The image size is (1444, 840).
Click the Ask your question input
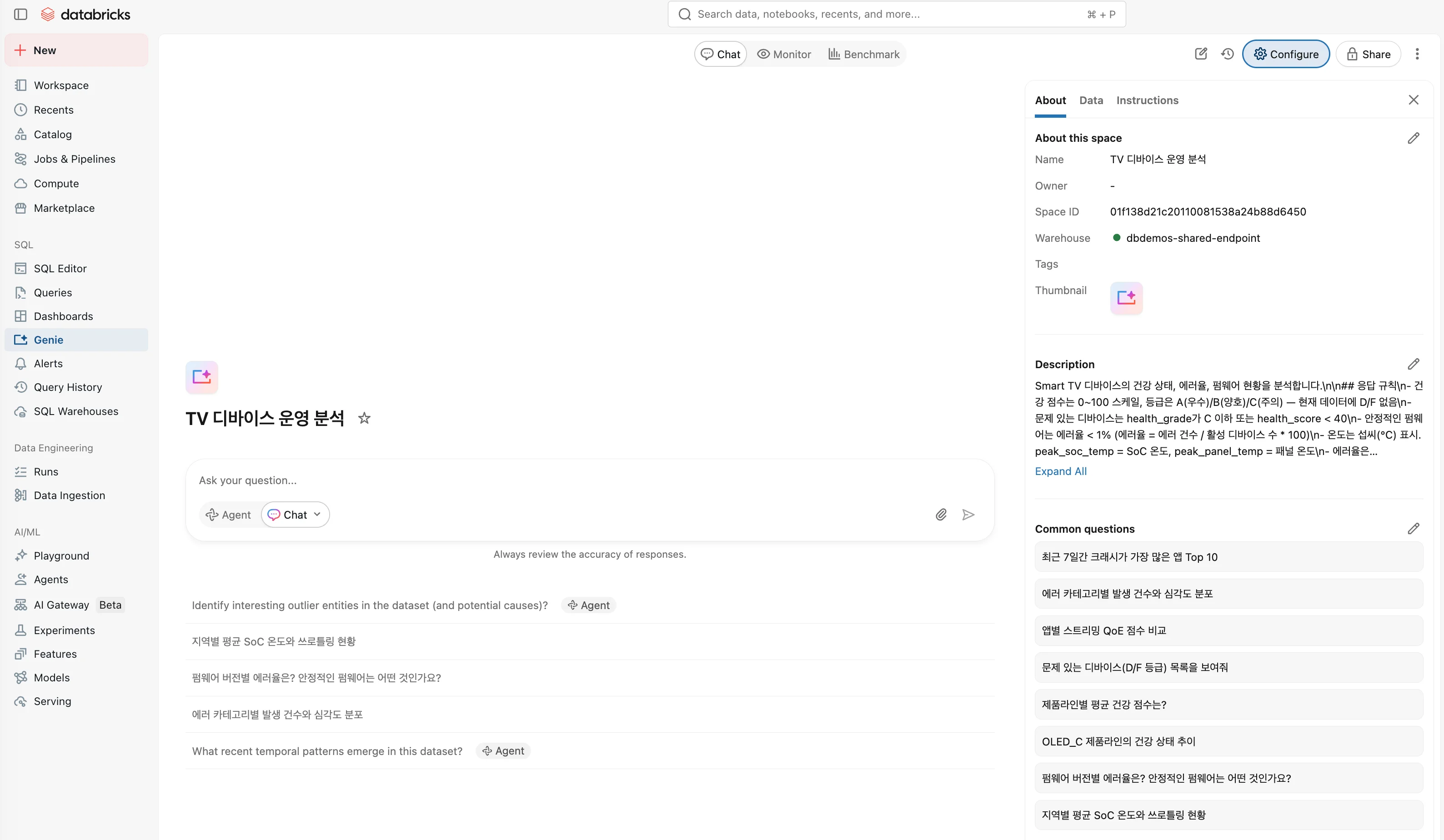coord(590,481)
